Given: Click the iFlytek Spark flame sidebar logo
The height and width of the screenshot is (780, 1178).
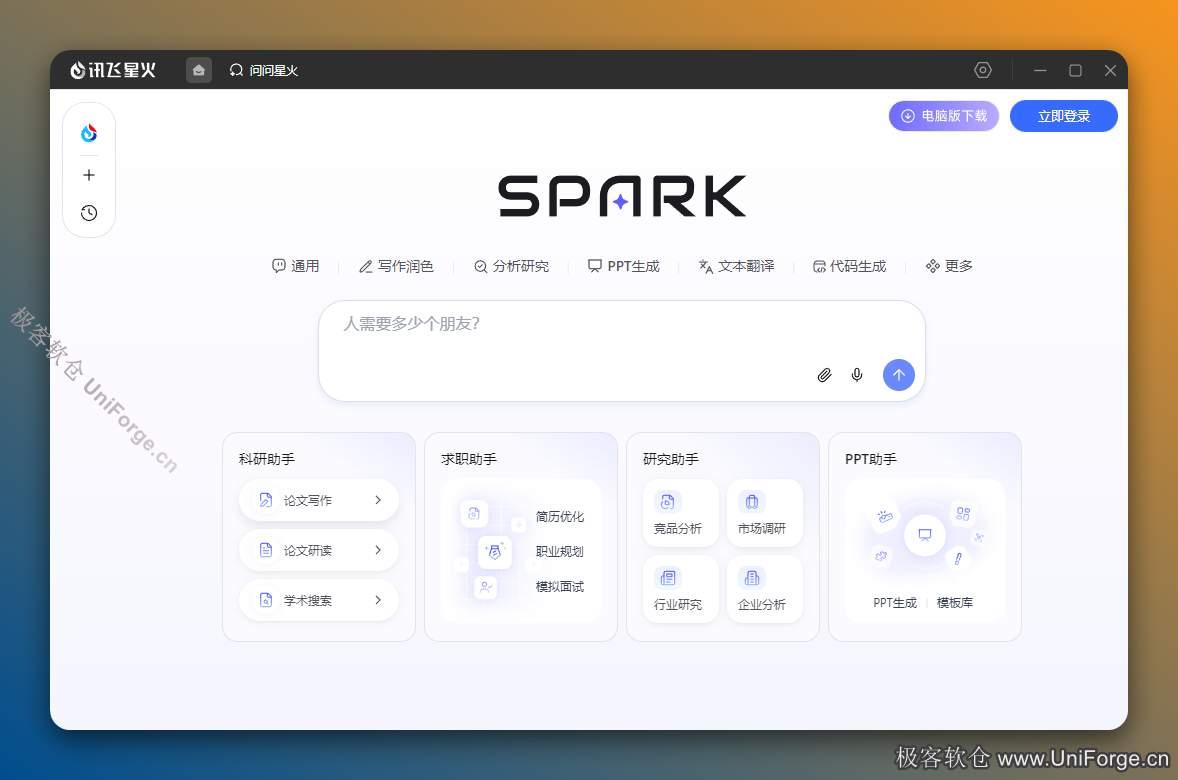Looking at the screenshot, I should 89,133.
